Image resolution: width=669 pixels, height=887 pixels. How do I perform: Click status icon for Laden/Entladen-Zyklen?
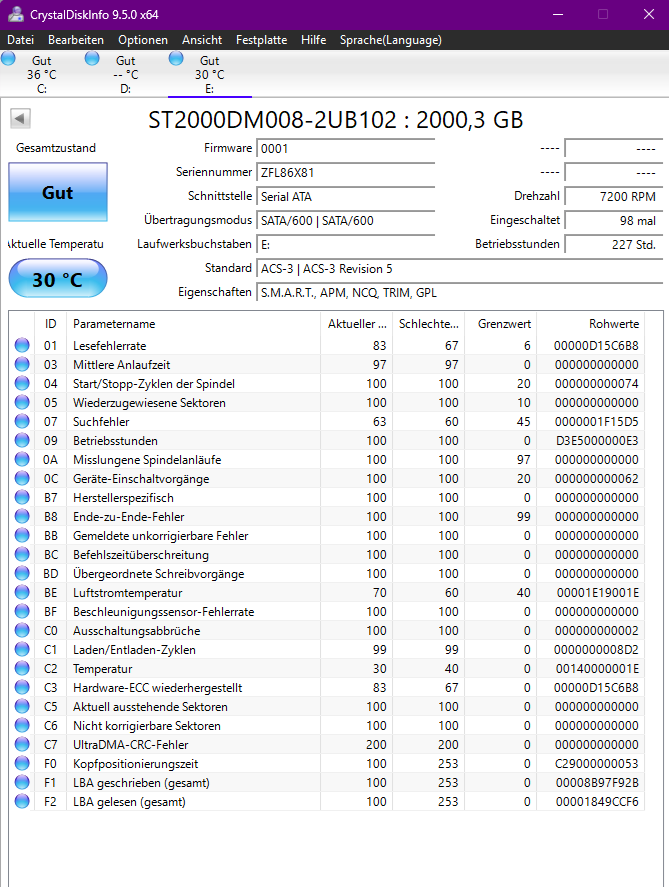coord(22,649)
